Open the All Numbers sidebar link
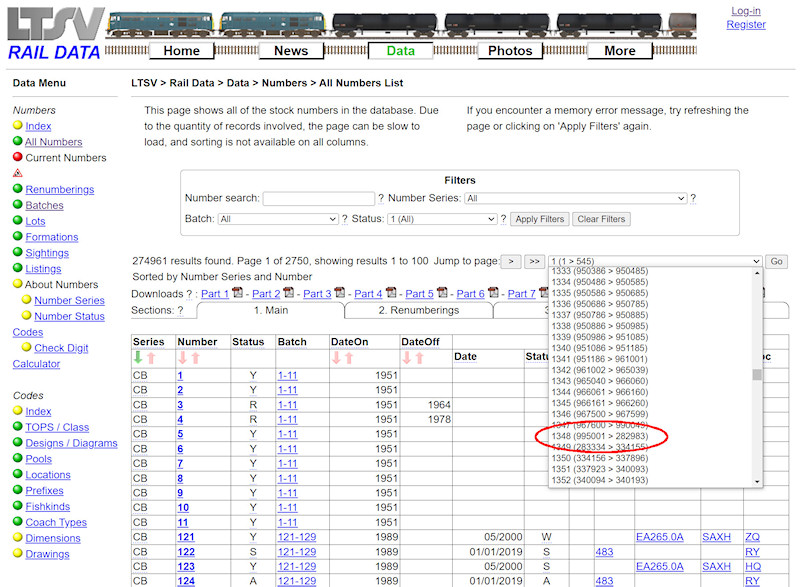 click(x=52, y=141)
